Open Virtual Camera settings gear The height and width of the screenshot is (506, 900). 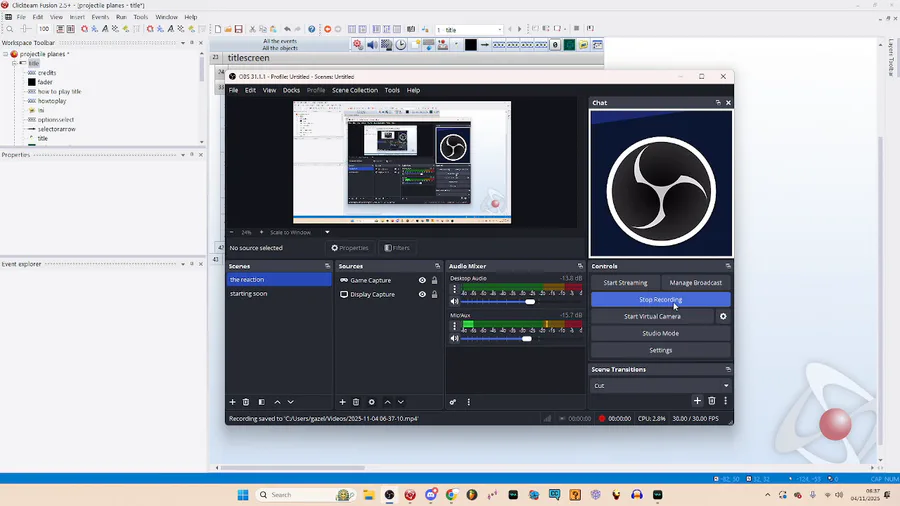point(723,316)
